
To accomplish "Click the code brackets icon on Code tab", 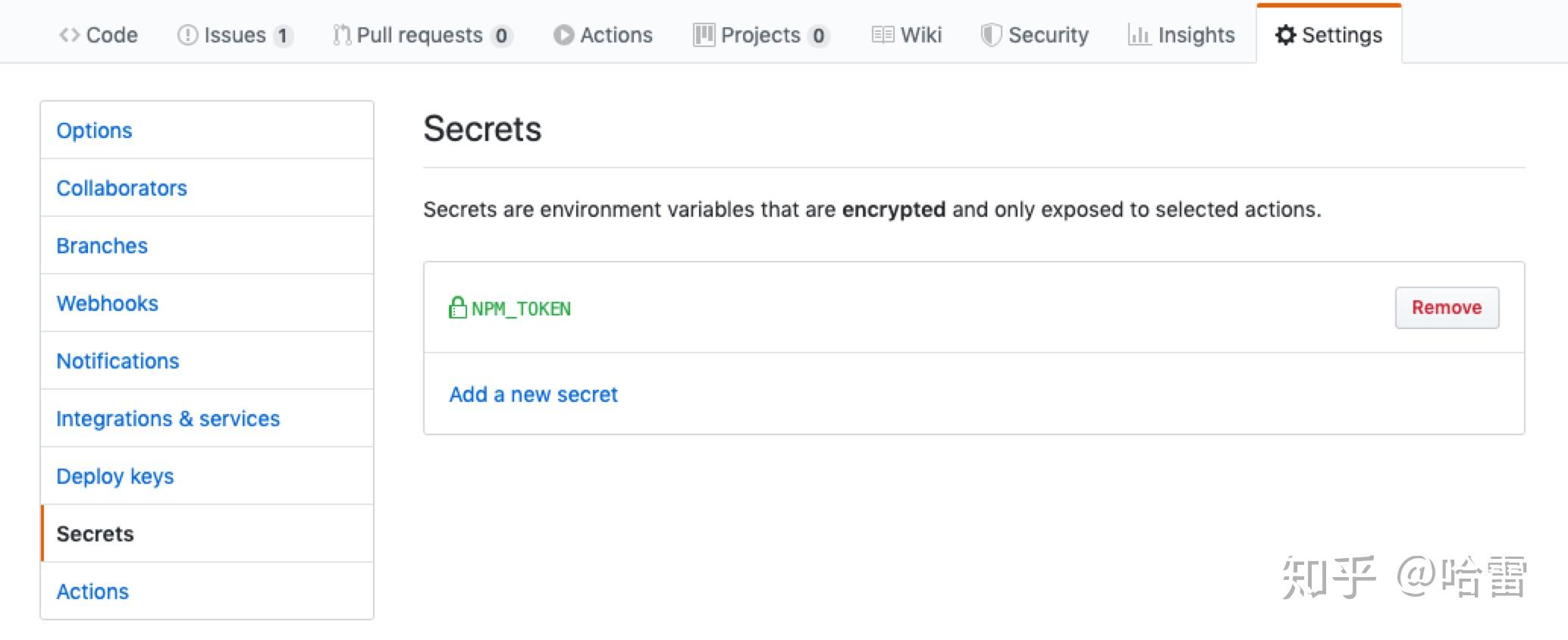I will [68, 35].
